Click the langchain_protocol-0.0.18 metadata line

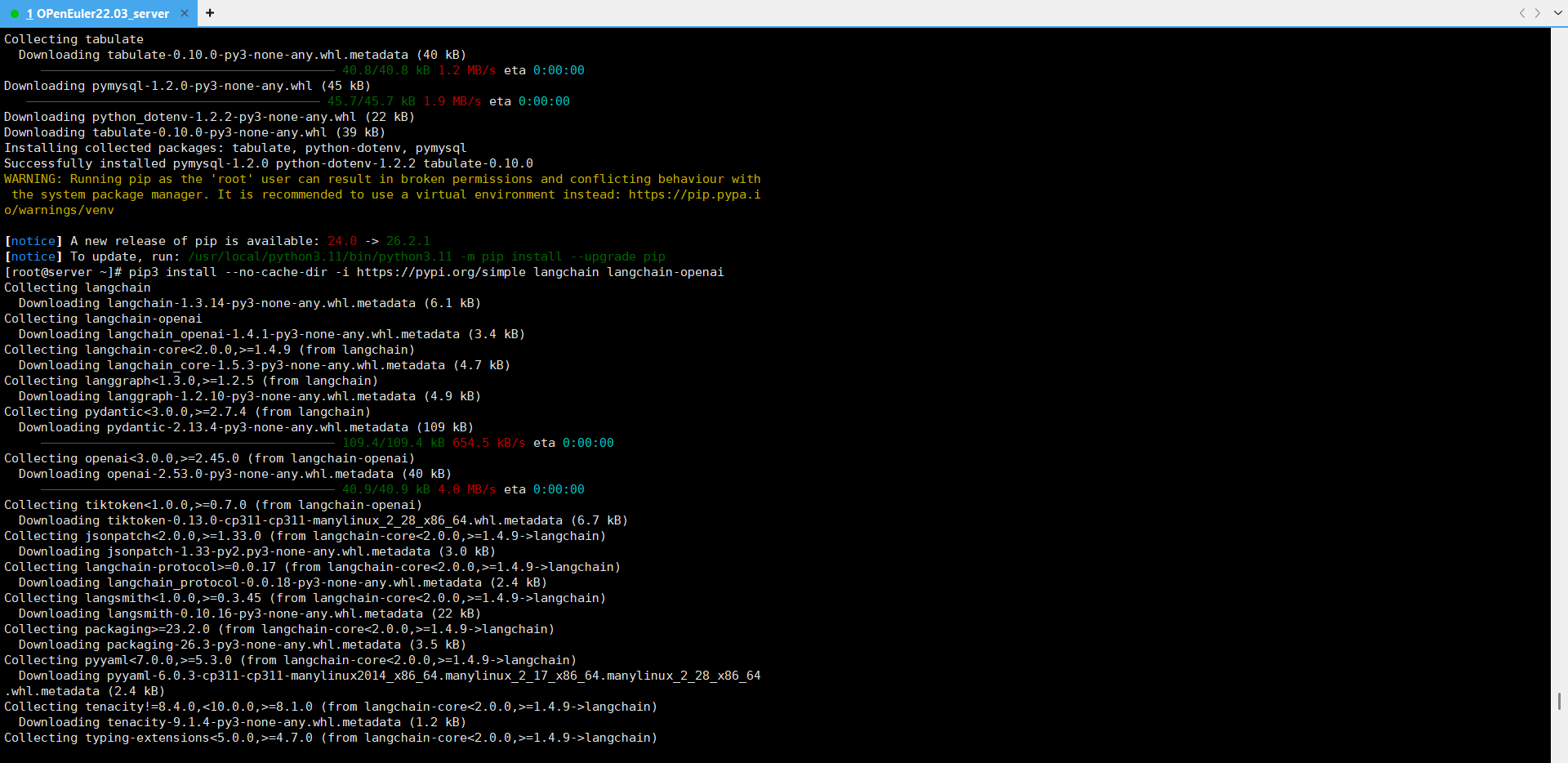pos(283,582)
